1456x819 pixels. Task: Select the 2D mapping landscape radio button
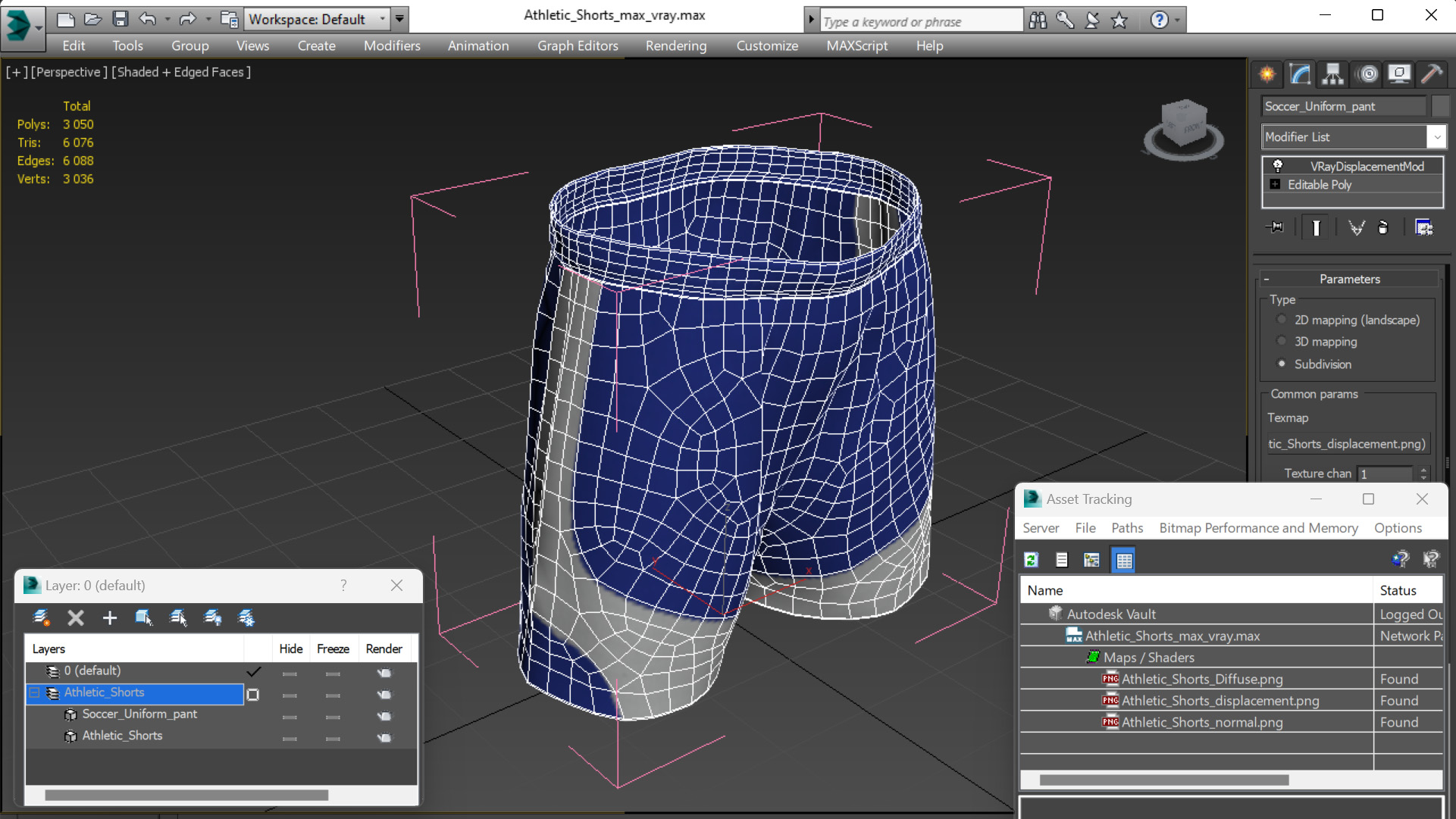[1283, 319]
